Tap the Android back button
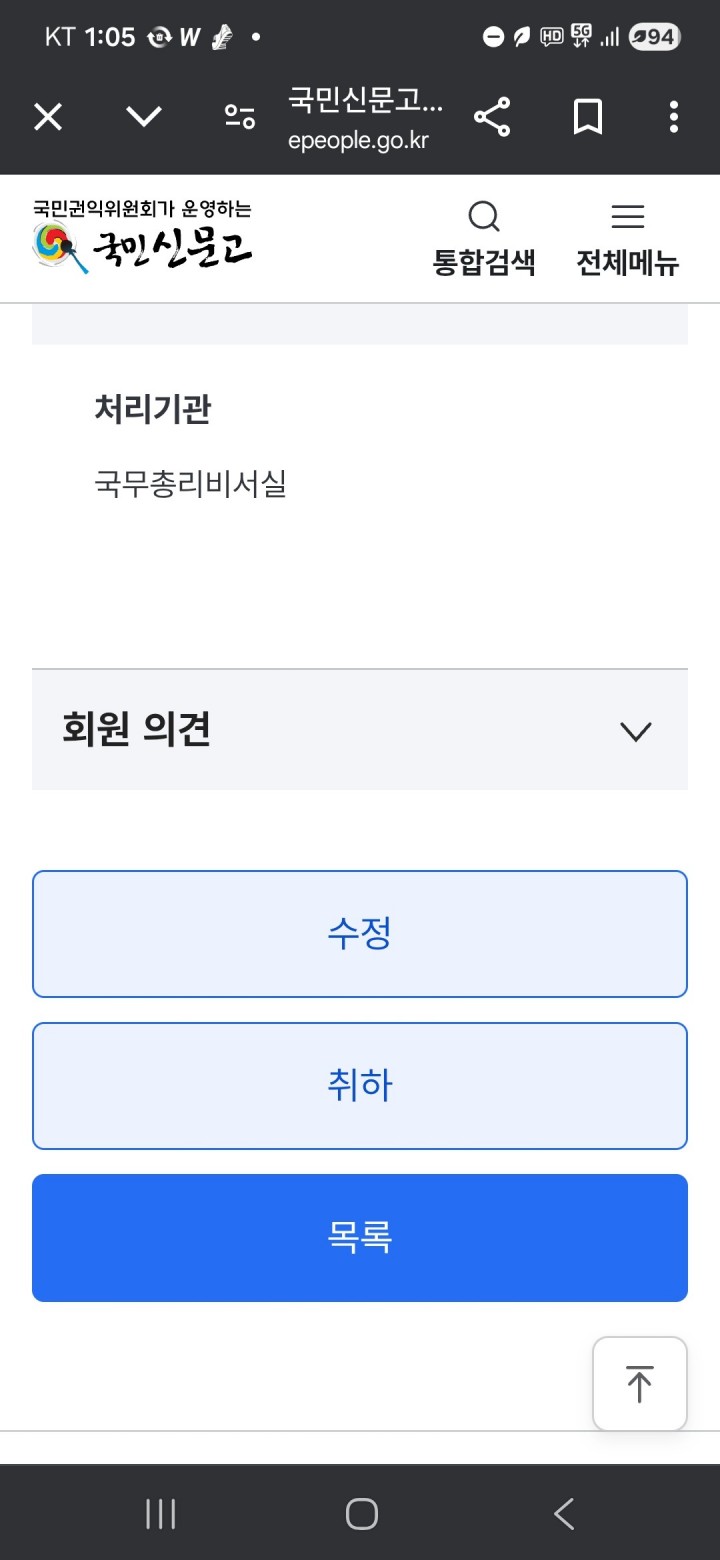The width and height of the screenshot is (720, 1560). [x=564, y=1514]
